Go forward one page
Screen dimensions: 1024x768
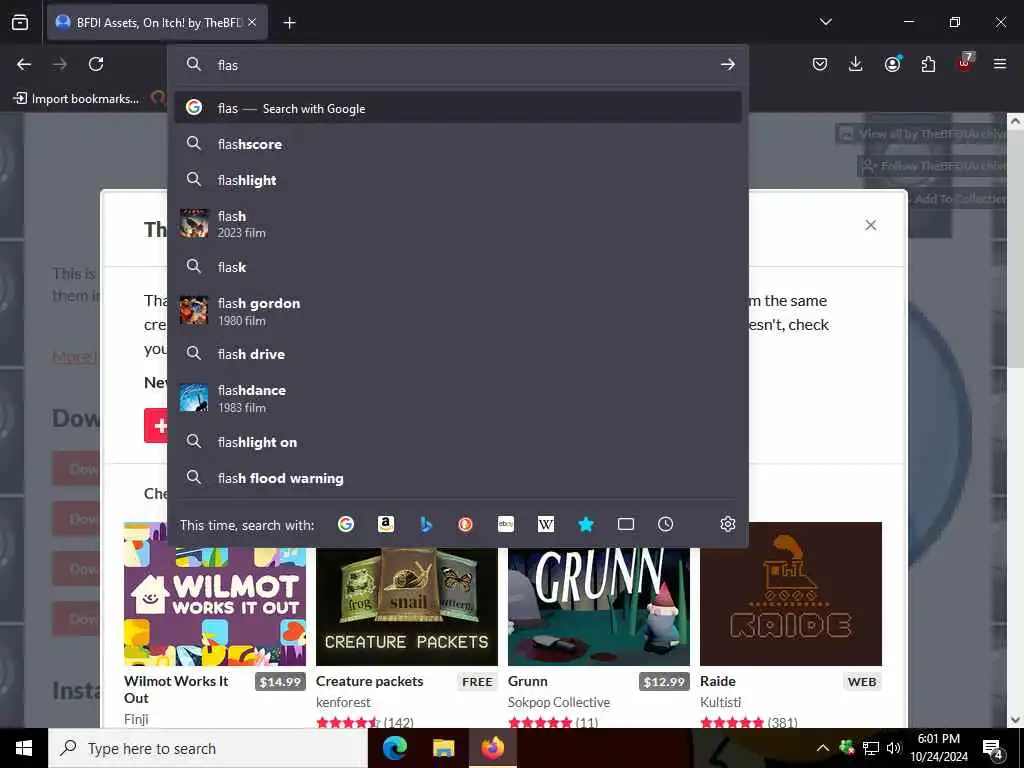(x=60, y=64)
